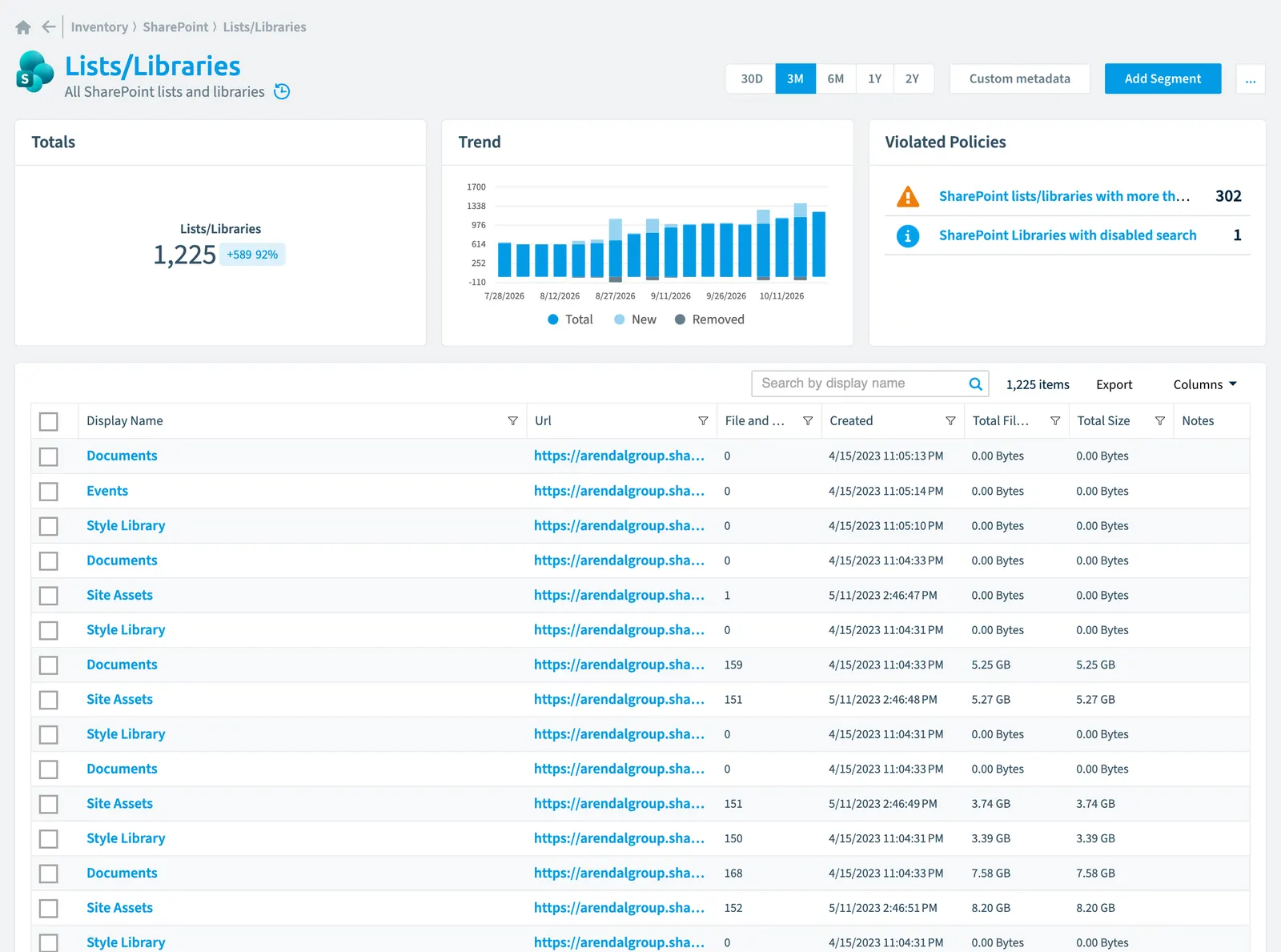Image resolution: width=1281 pixels, height=952 pixels.
Task: Open the Events list link
Action: click(107, 491)
